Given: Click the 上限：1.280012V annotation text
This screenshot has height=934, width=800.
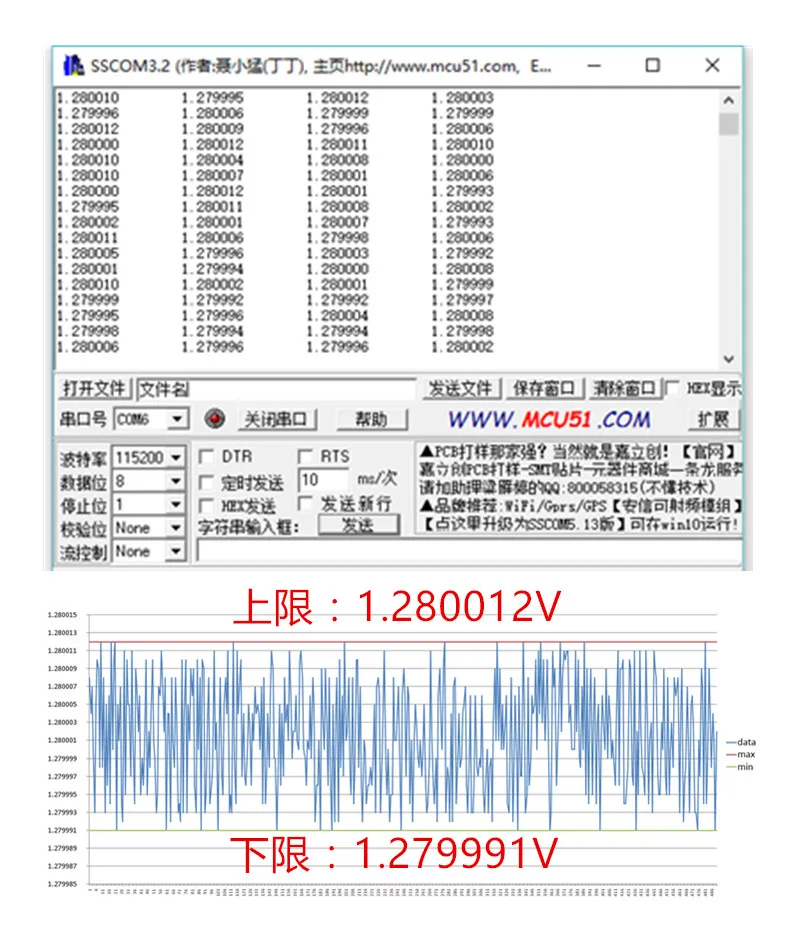Looking at the screenshot, I should tap(397, 606).
